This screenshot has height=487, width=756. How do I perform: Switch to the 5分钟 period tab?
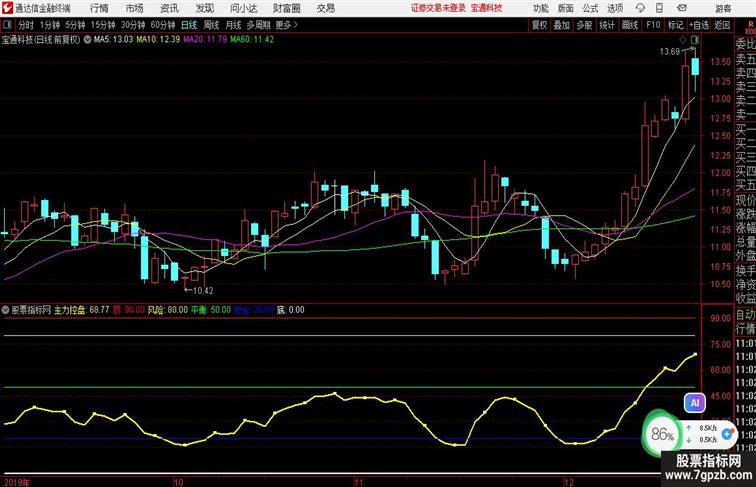75,25
